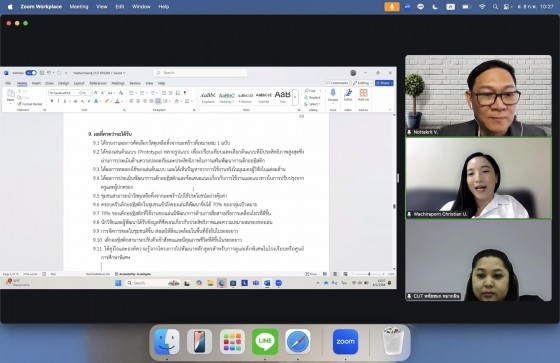
Task: Click the show paragraph marks icon
Action: [185, 93]
